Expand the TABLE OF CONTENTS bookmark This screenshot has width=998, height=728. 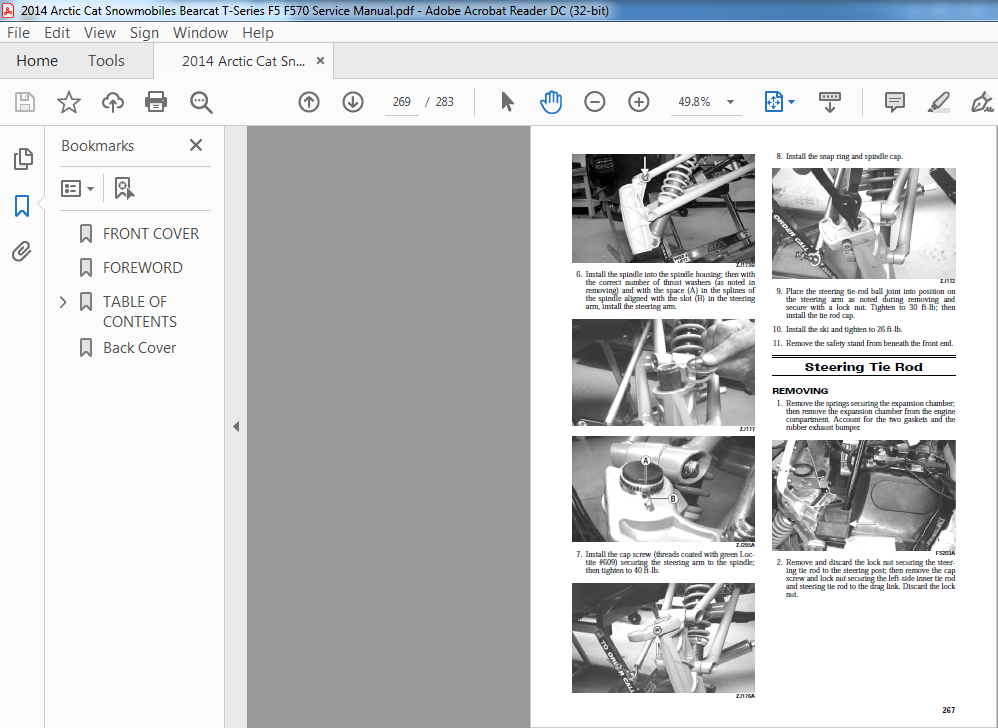pyautogui.click(x=63, y=302)
